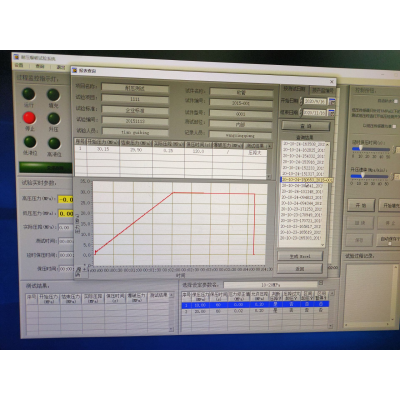The width and height of the screenshot is (400, 400).
Task: Click the 开始 start button
Action: click(x=361, y=206)
